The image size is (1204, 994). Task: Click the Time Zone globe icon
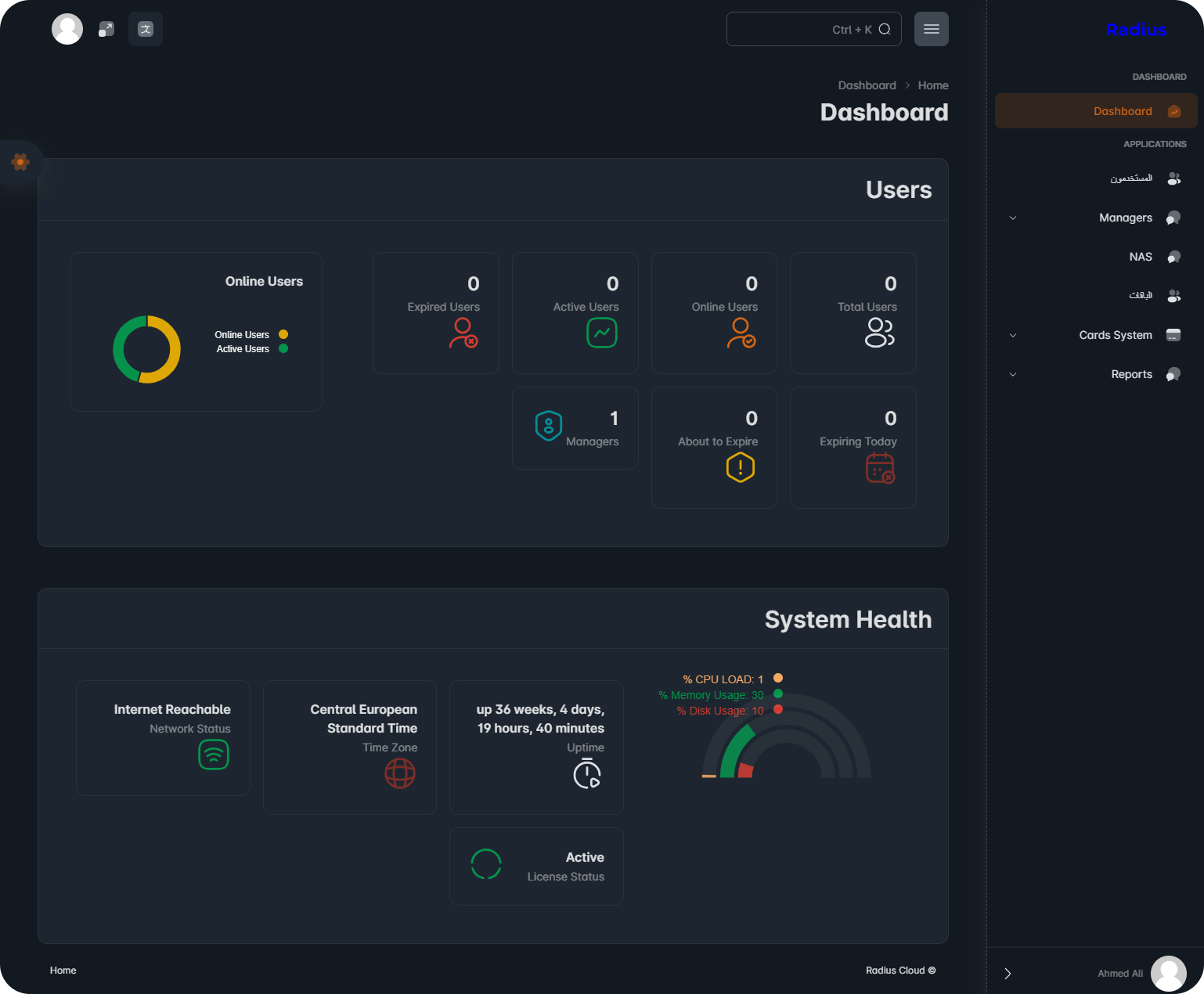[x=400, y=773]
